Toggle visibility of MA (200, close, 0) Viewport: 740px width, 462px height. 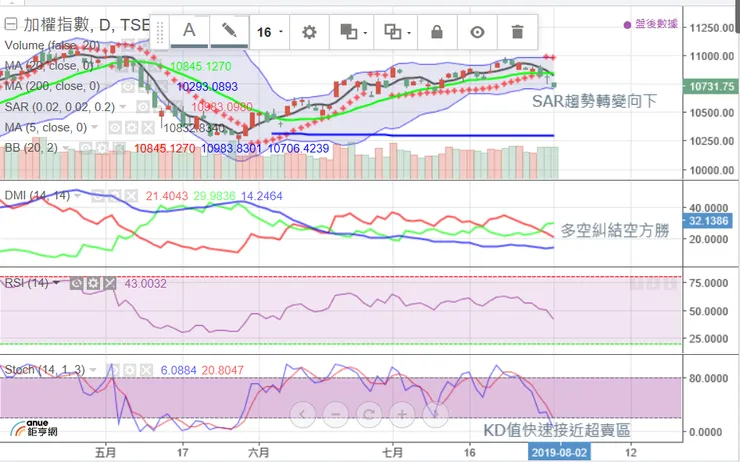click(128, 86)
